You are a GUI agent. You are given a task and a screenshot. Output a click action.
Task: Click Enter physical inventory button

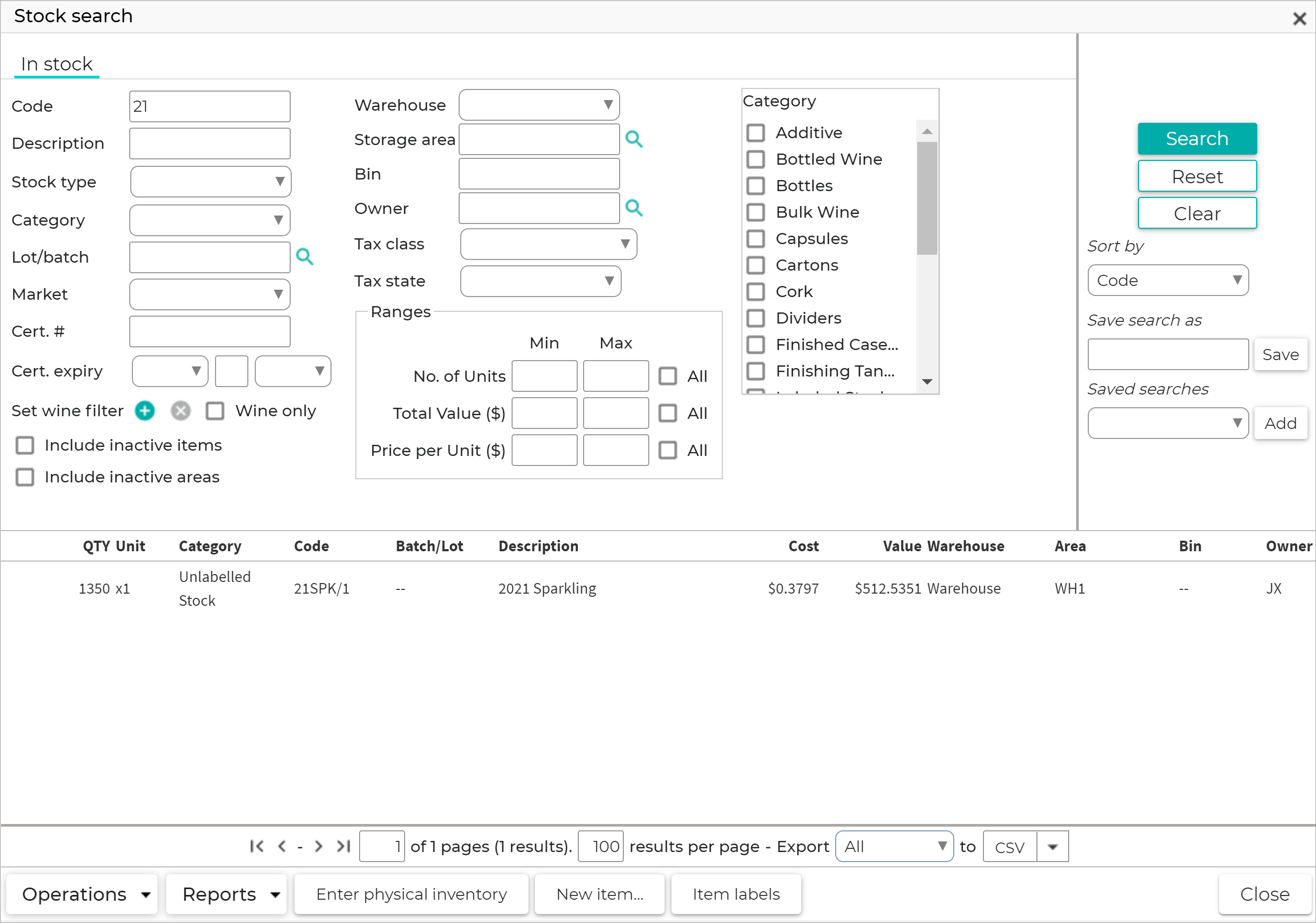pyautogui.click(x=411, y=894)
